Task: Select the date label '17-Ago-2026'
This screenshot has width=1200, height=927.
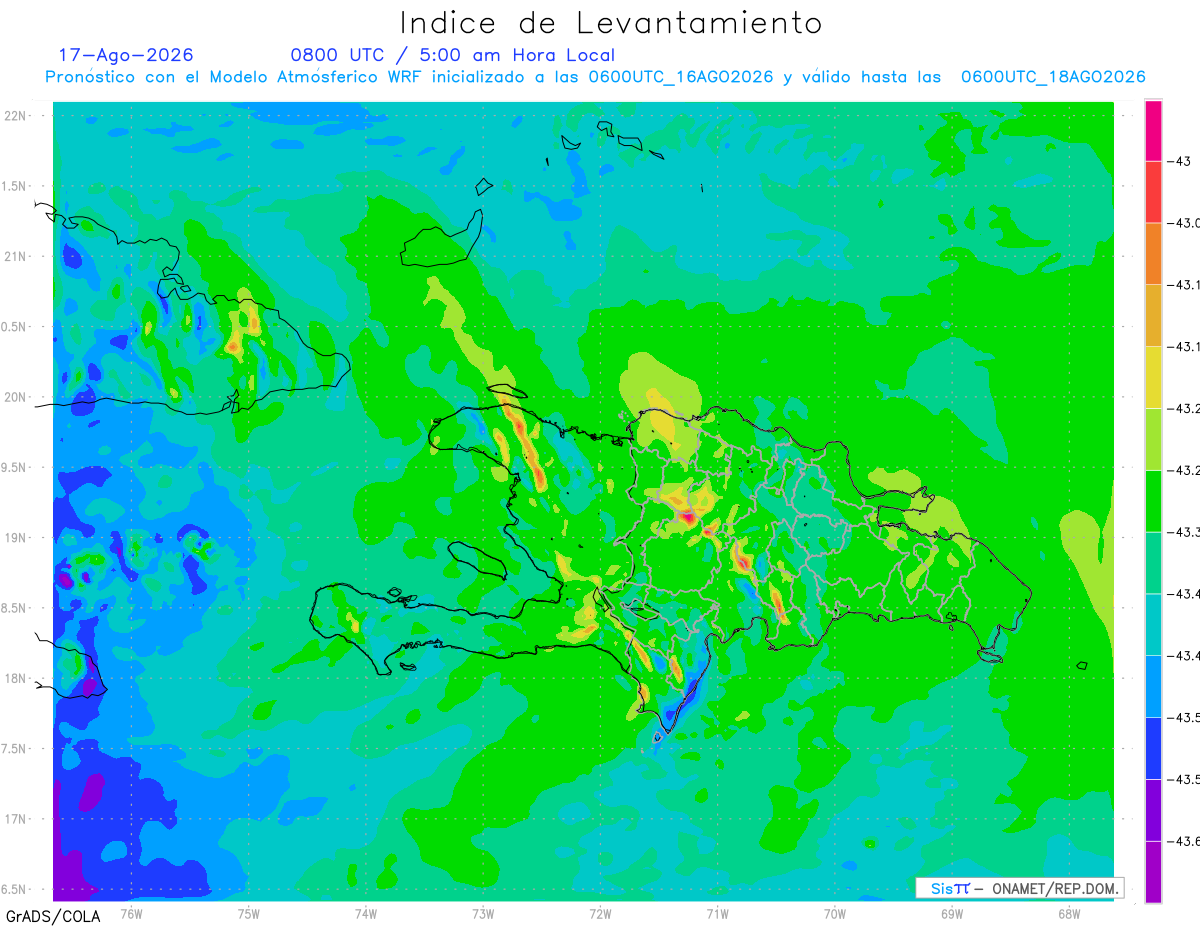Action: click(126, 55)
